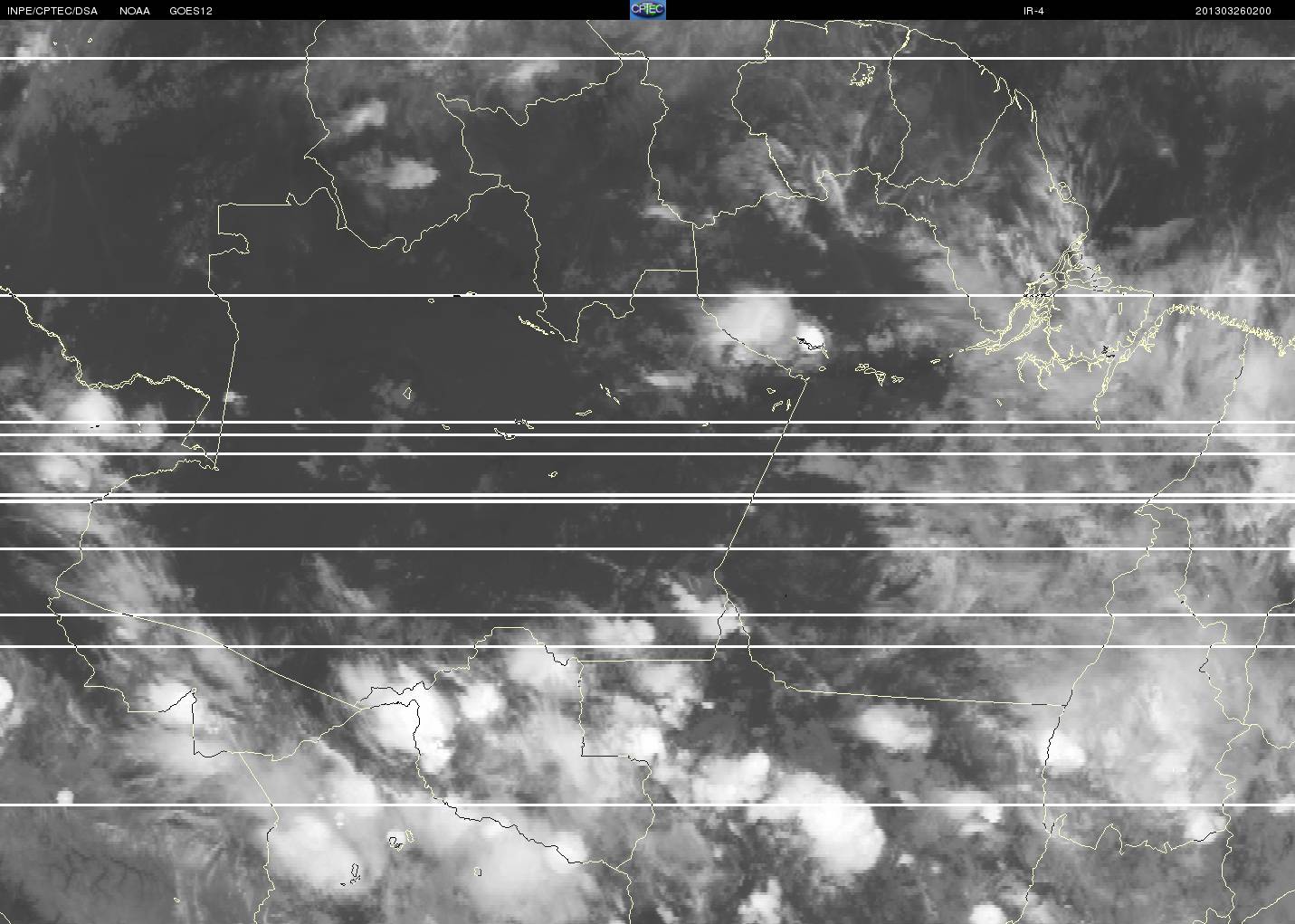Select the IR-4 channel label

click(1033, 11)
